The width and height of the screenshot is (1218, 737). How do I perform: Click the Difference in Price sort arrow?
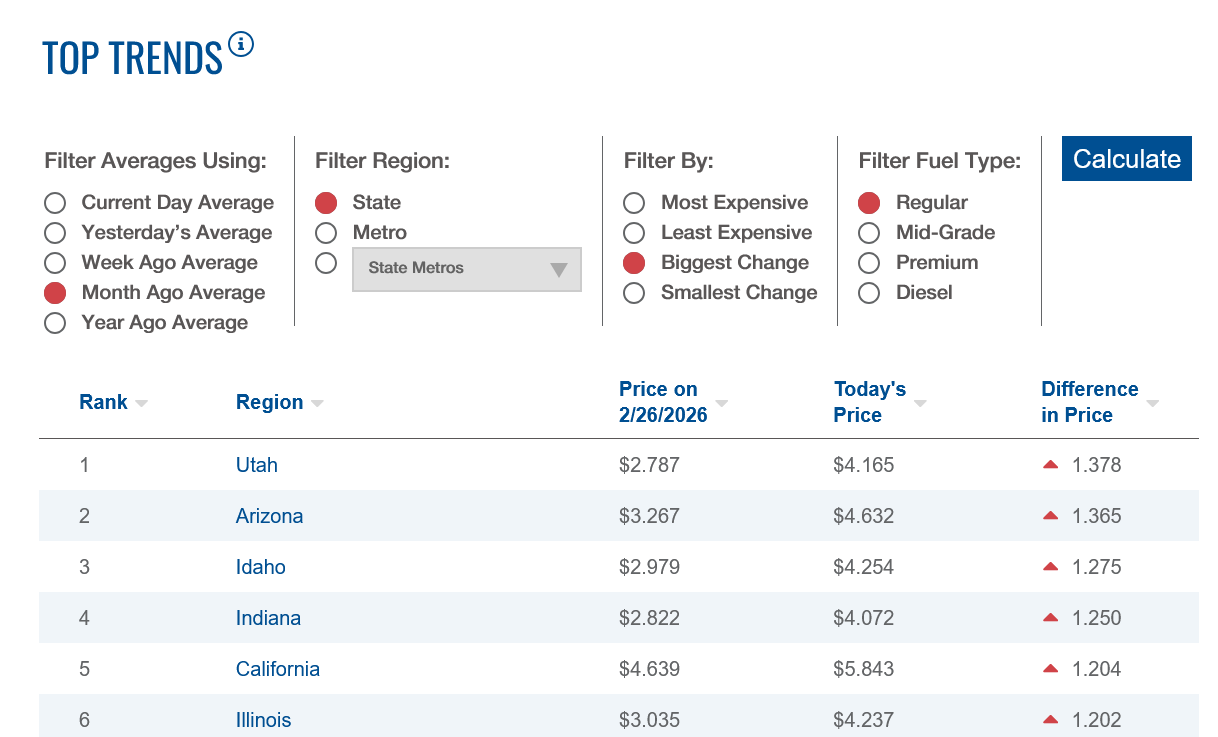(x=1152, y=404)
